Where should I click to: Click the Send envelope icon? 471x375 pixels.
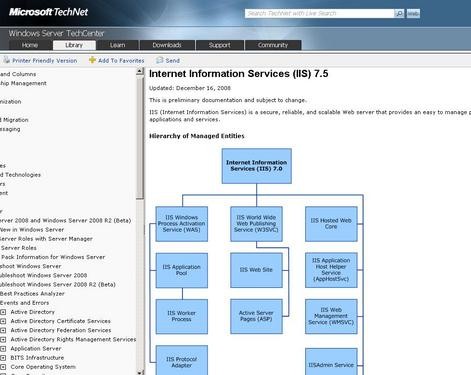(160, 60)
